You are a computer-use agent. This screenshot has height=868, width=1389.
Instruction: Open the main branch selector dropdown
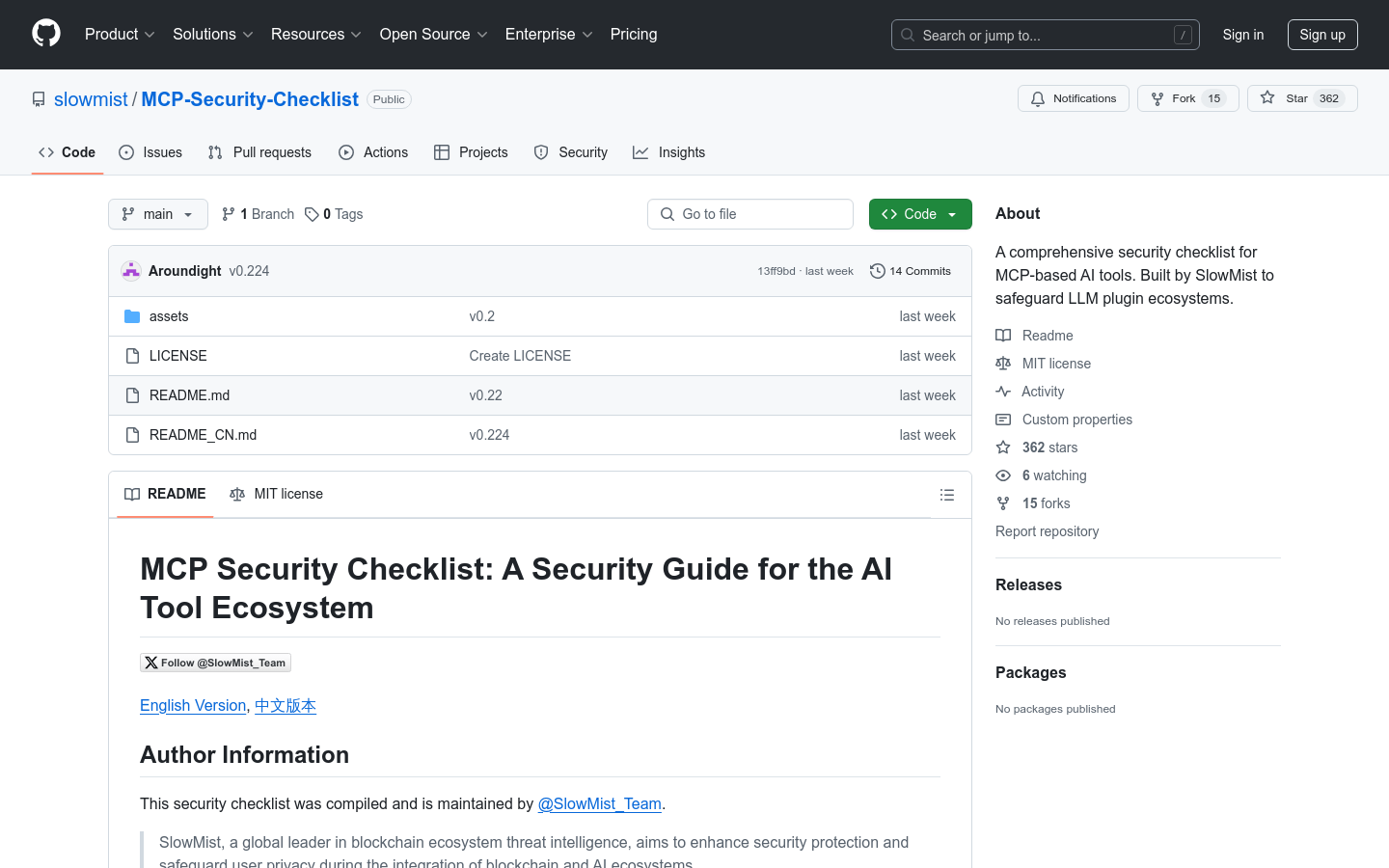point(158,214)
